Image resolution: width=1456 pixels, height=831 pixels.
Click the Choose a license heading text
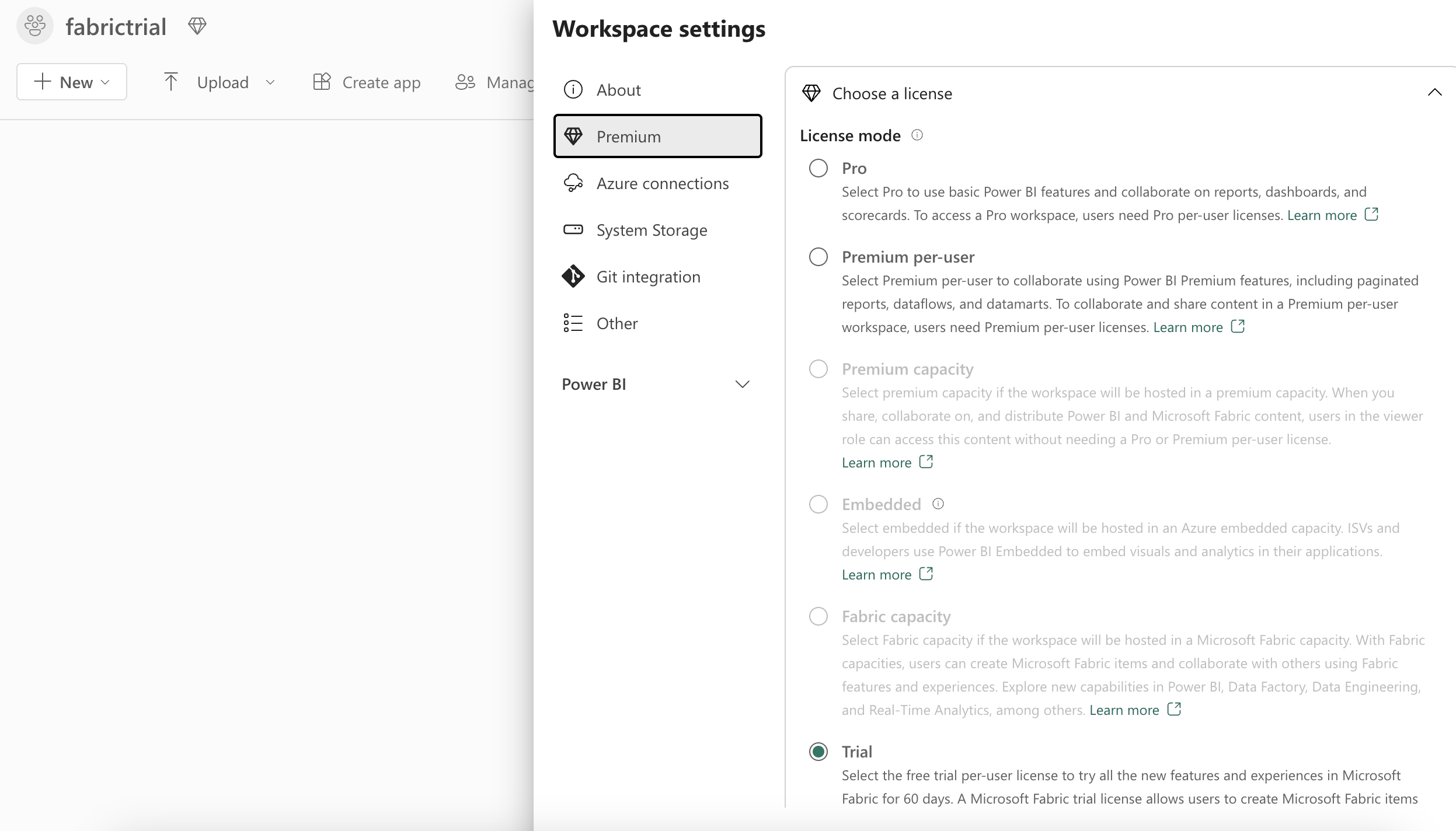point(892,93)
